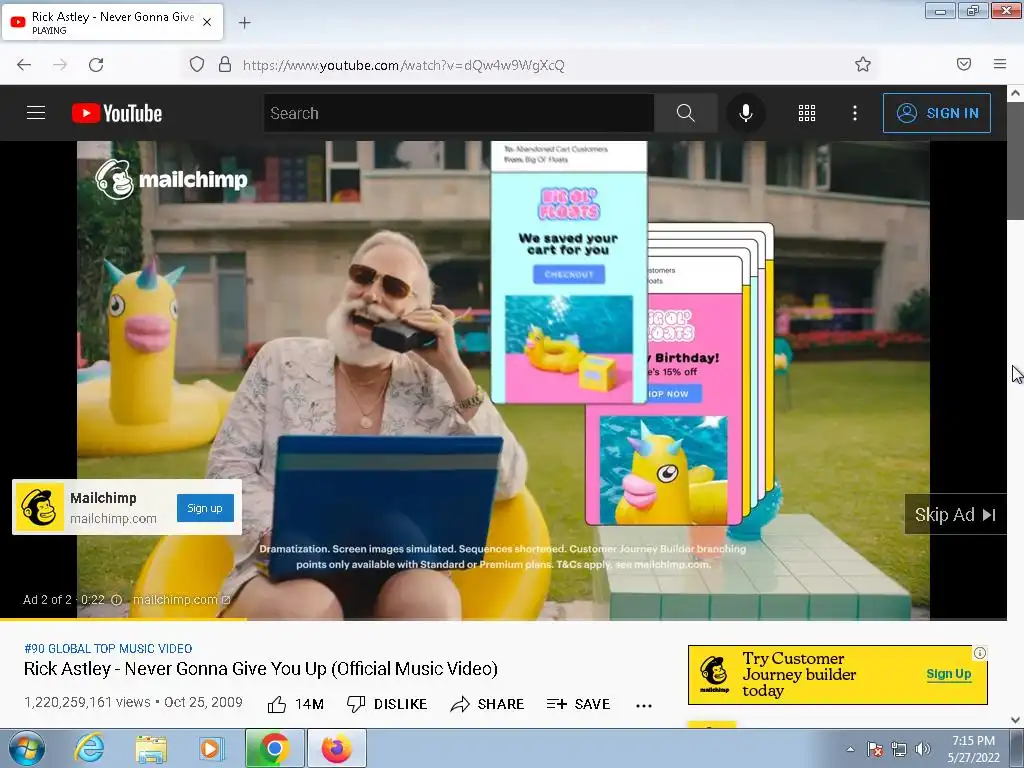Open the network tray icon
Viewport: 1024px width, 768px height.
[899, 749]
